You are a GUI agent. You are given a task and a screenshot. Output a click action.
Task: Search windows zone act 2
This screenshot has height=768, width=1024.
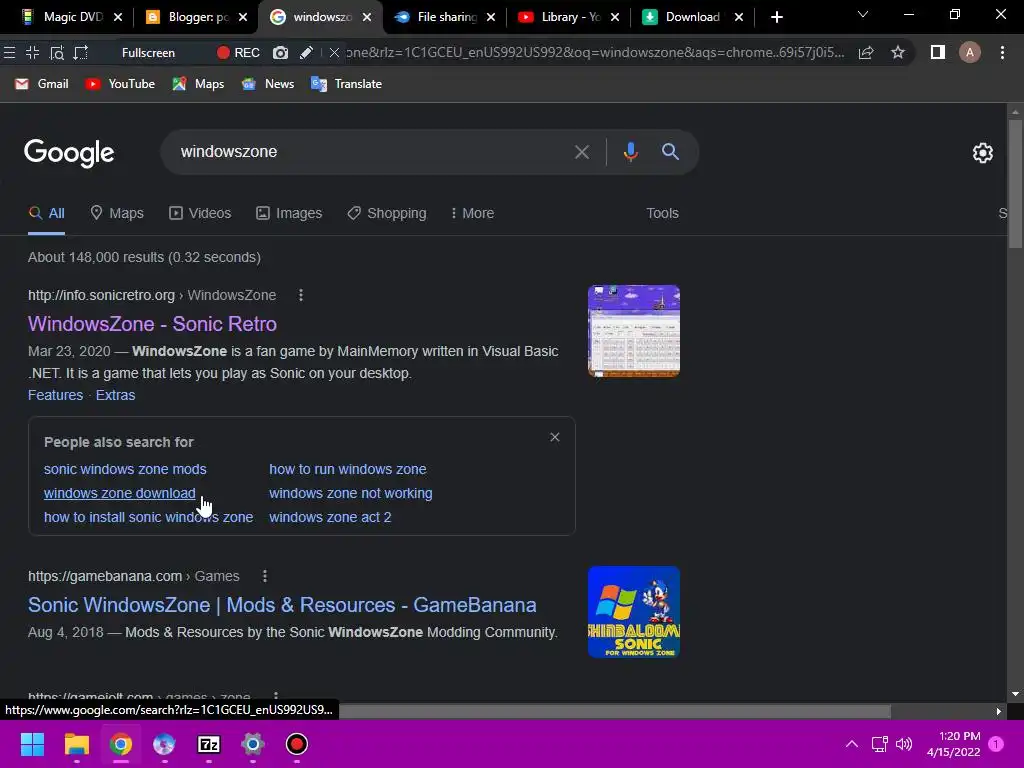(x=330, y=517)
